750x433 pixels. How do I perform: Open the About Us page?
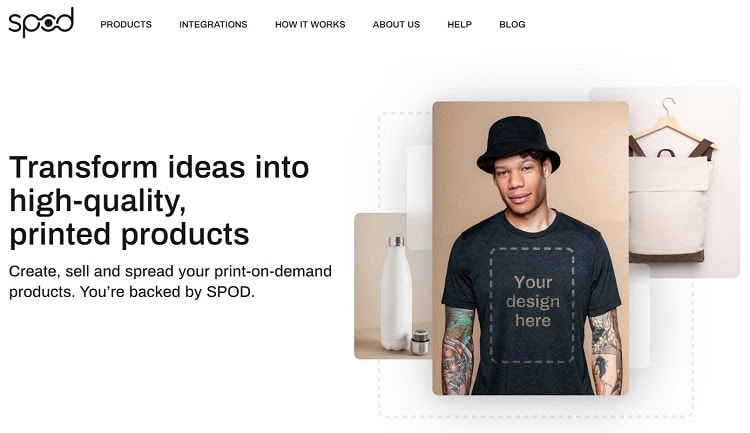click(396, 24)
